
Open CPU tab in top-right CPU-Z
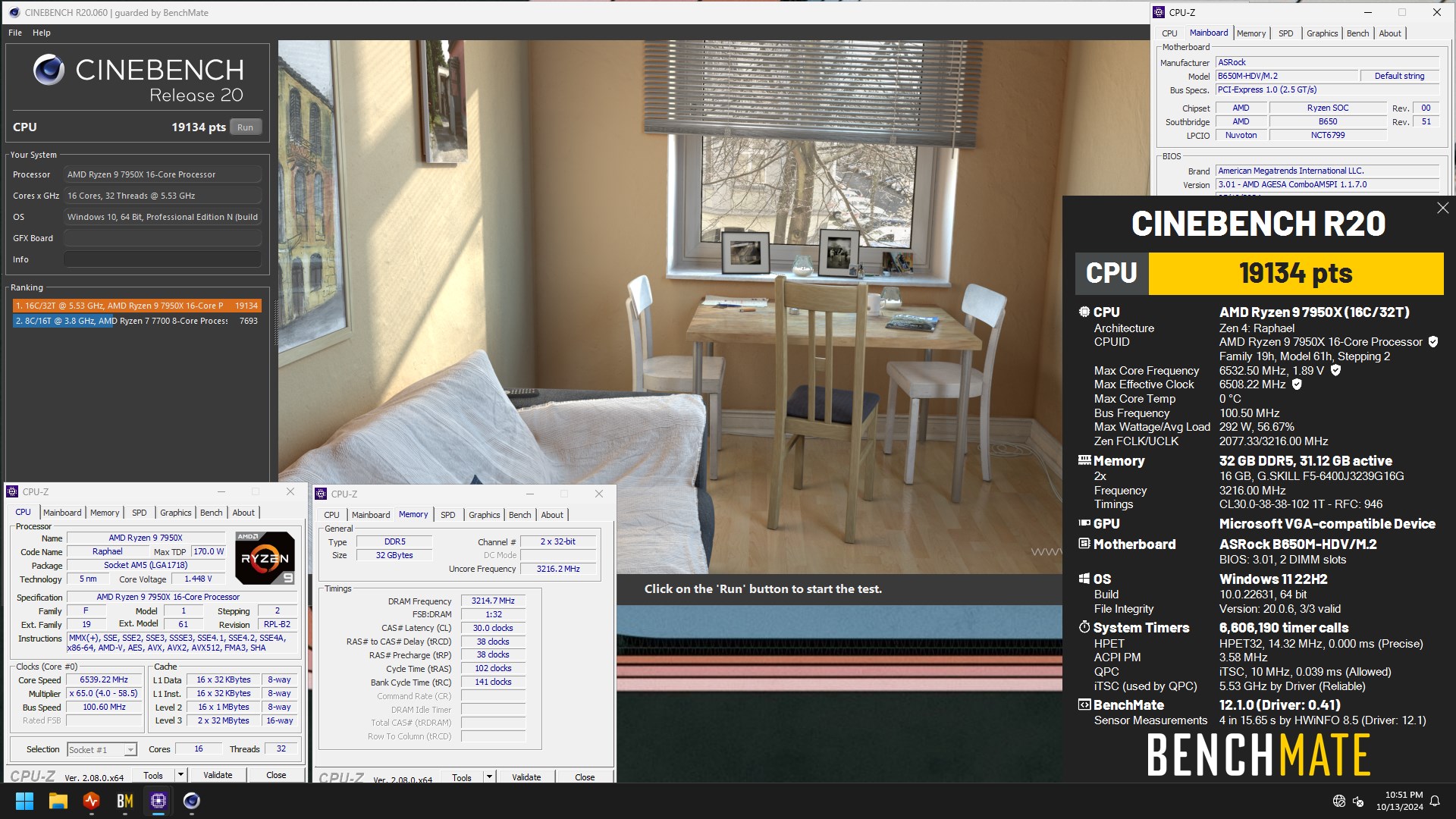click(x=1169, y=33)
